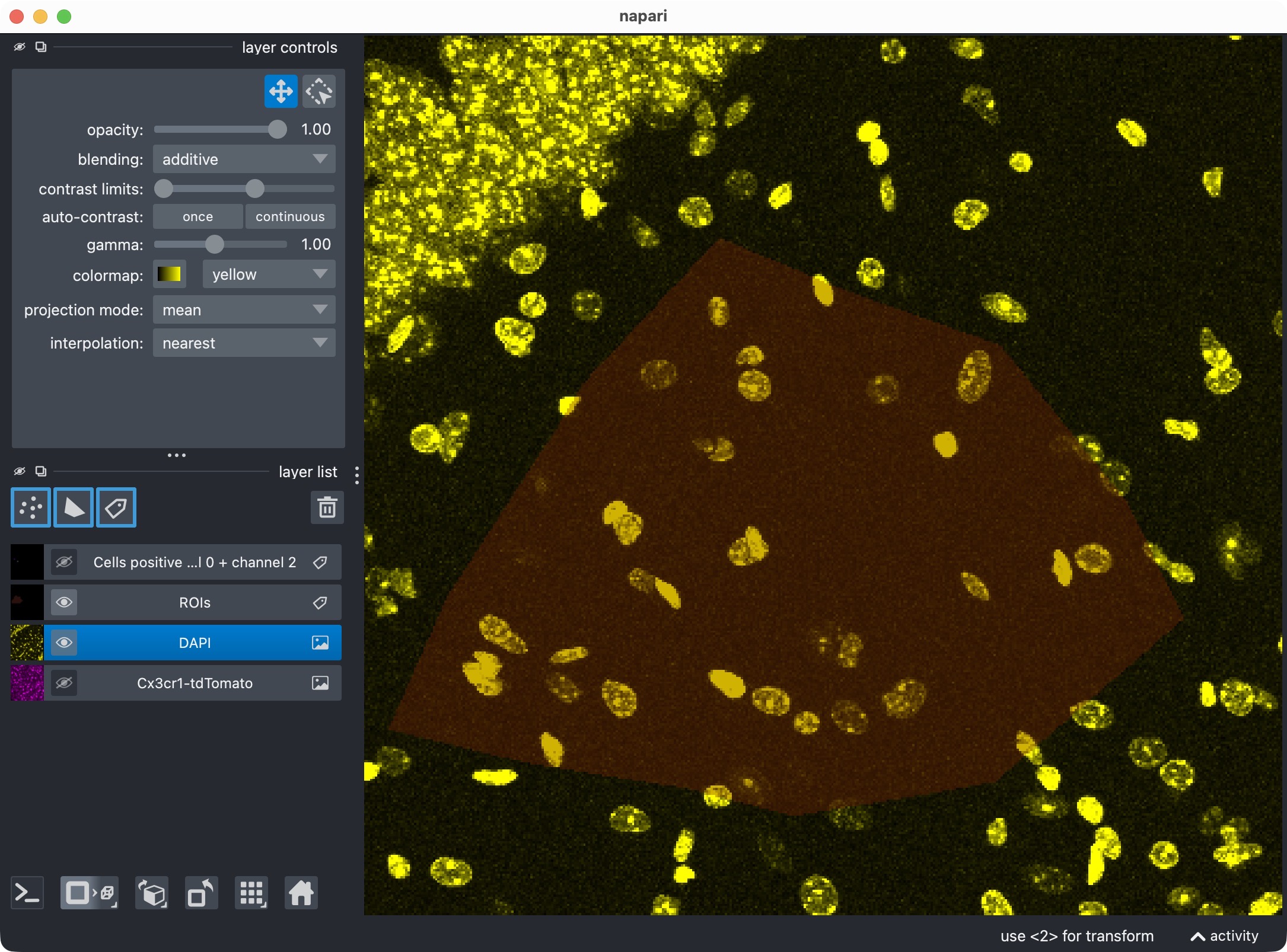Reset view with home icon
The height and width of the screenshot is (952, 1287).
click(301, 893)
